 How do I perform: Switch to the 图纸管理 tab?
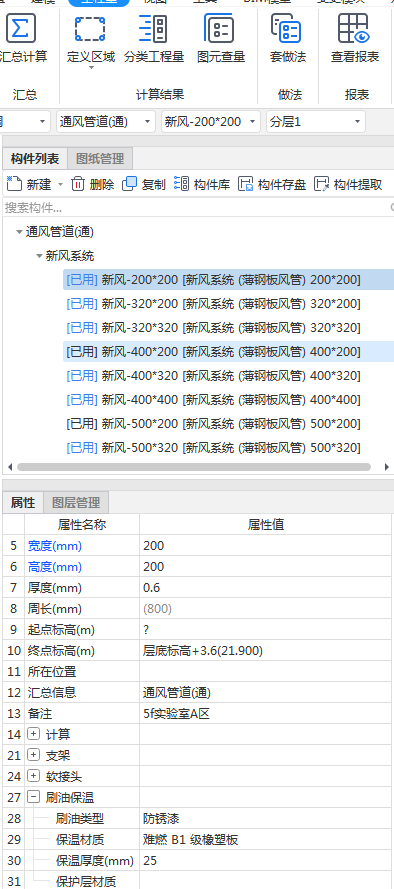[100, 159]
